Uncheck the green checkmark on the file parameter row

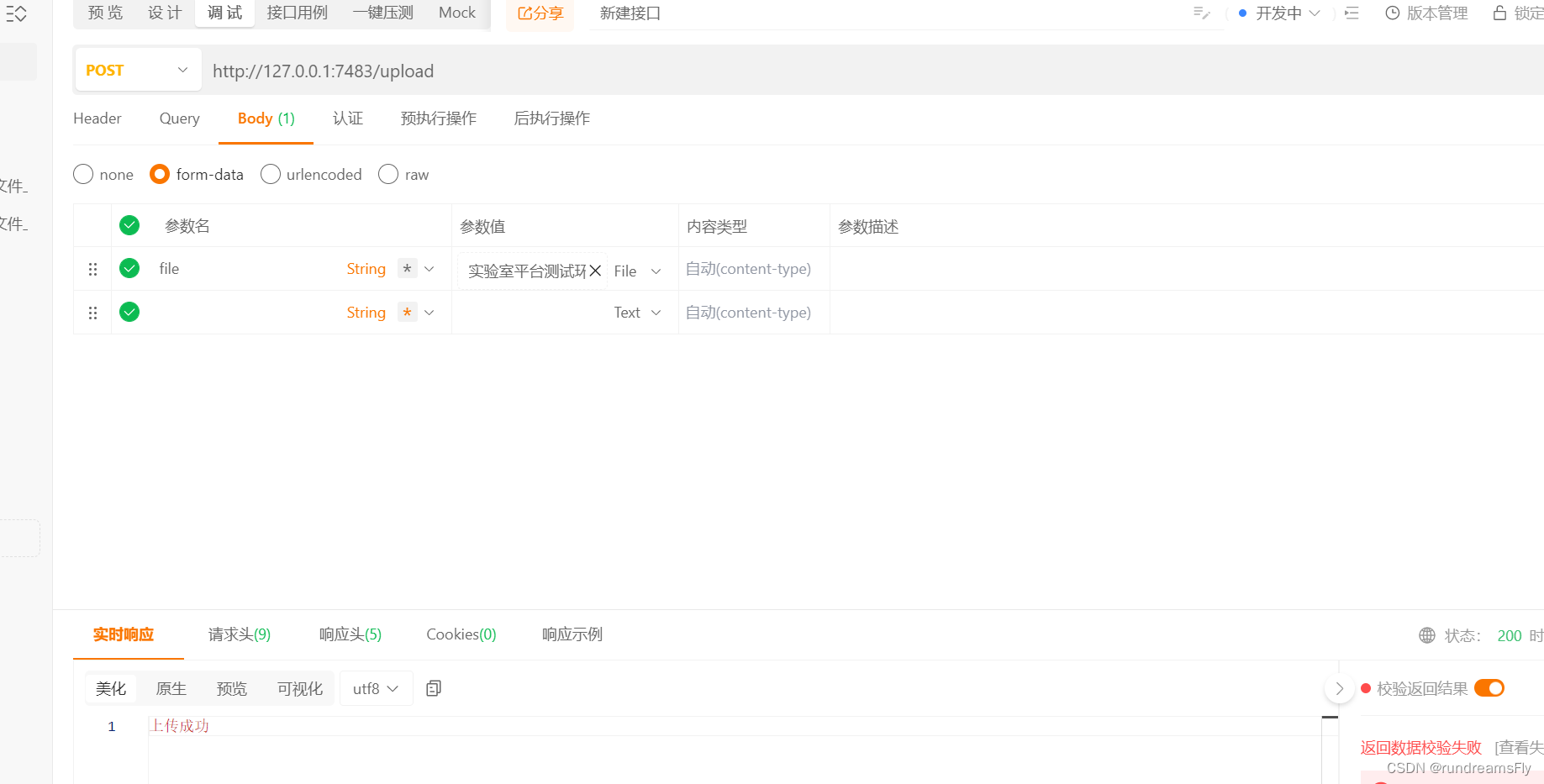point(129,268)
